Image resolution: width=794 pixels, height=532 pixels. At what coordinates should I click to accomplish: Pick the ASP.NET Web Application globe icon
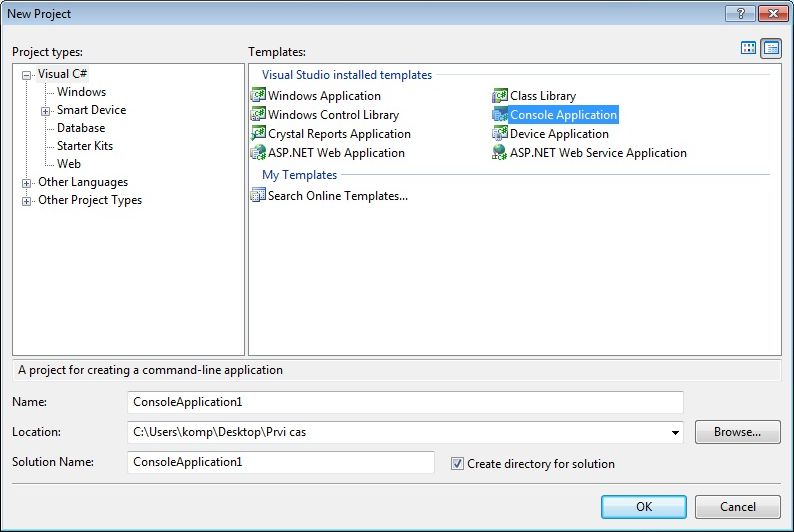tap(258, 152)
